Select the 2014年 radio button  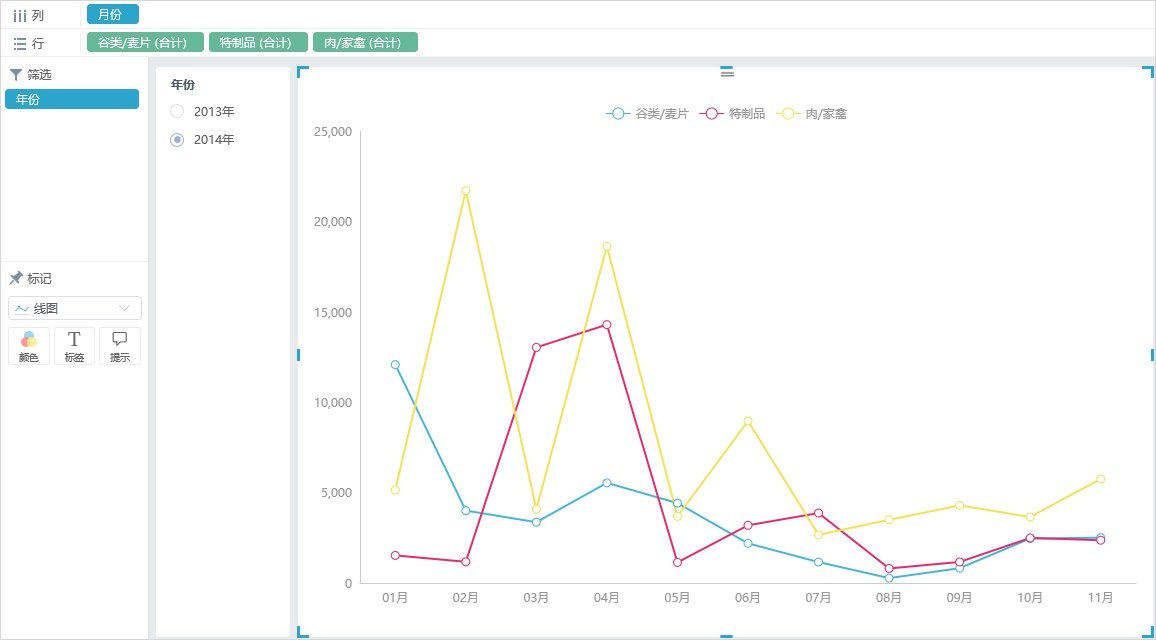point(177,139)
